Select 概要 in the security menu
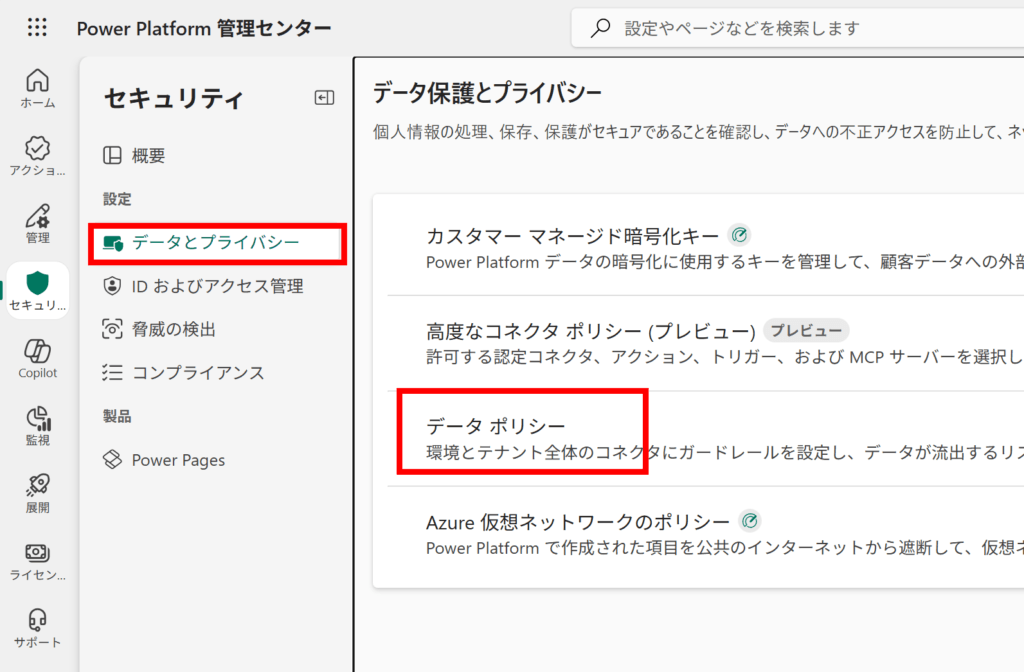The width and height of the screenshot is (1024, 672). click(148, 155)
